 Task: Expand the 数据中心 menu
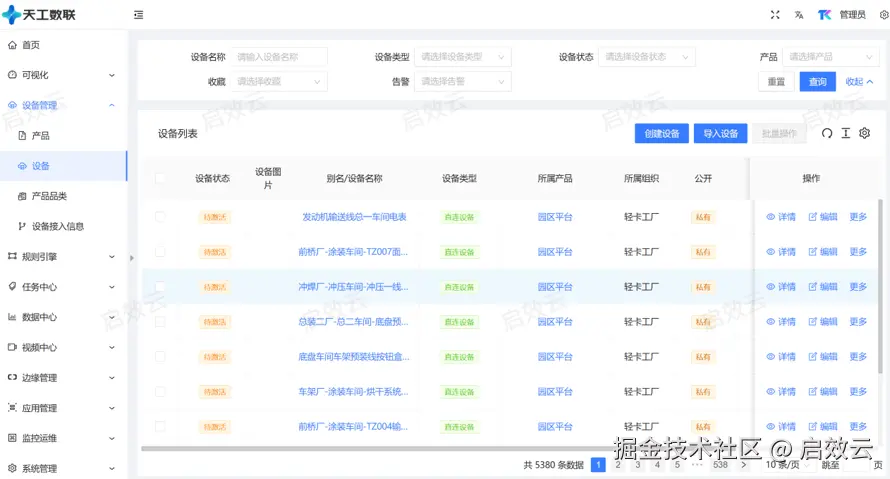click(x=62, y=317)
